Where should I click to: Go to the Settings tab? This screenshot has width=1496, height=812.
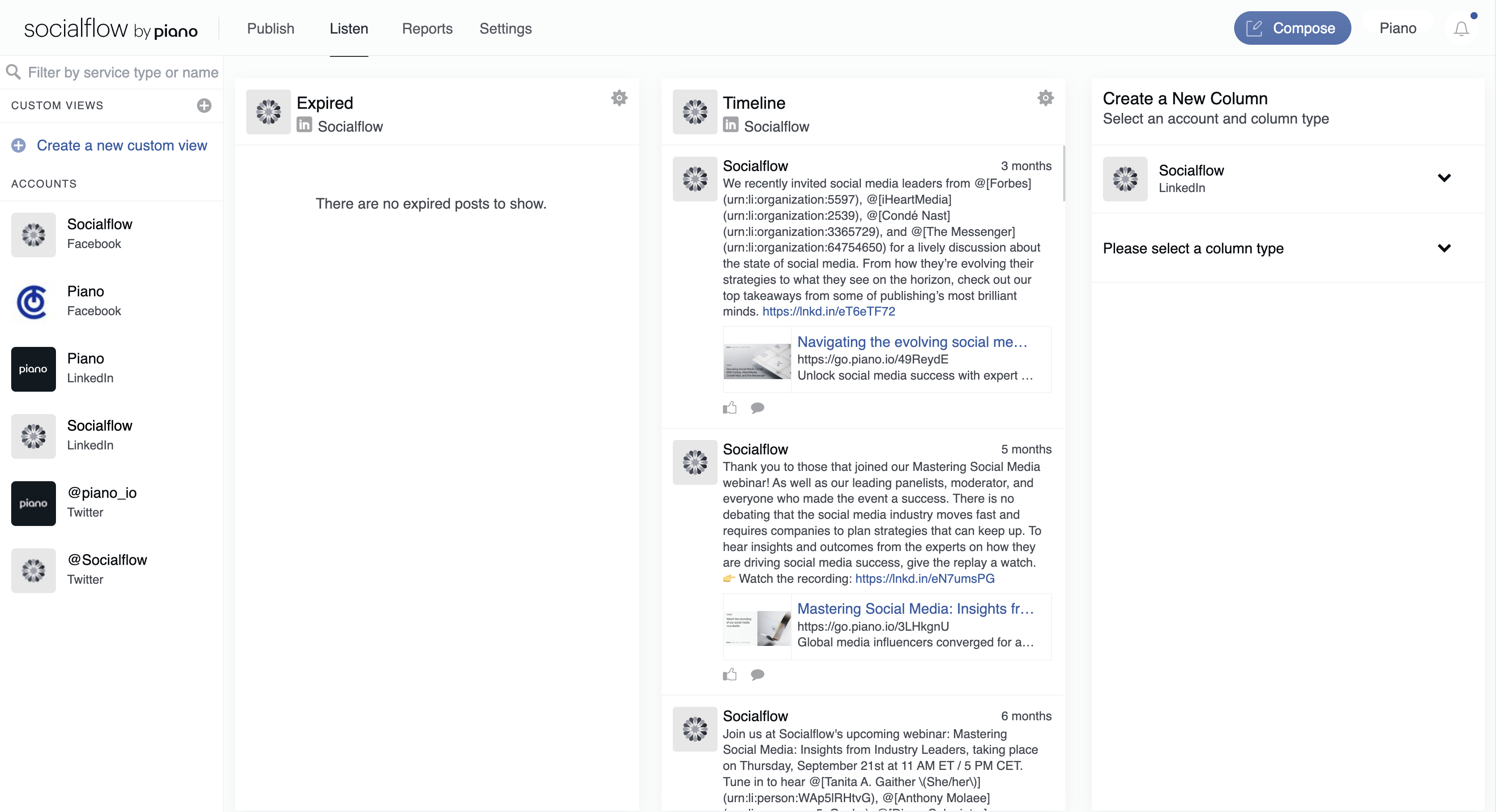(505, 29)
